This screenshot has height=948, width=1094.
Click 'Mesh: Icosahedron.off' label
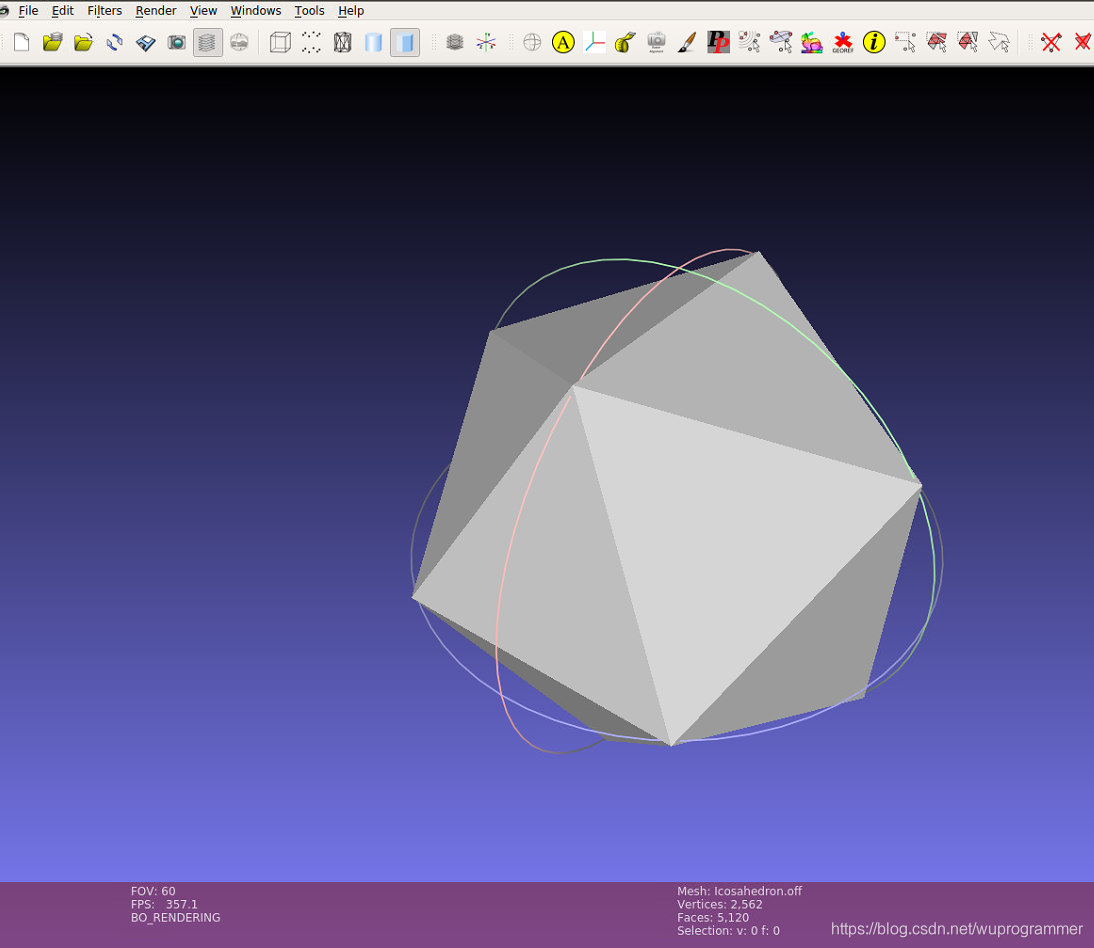739,891
